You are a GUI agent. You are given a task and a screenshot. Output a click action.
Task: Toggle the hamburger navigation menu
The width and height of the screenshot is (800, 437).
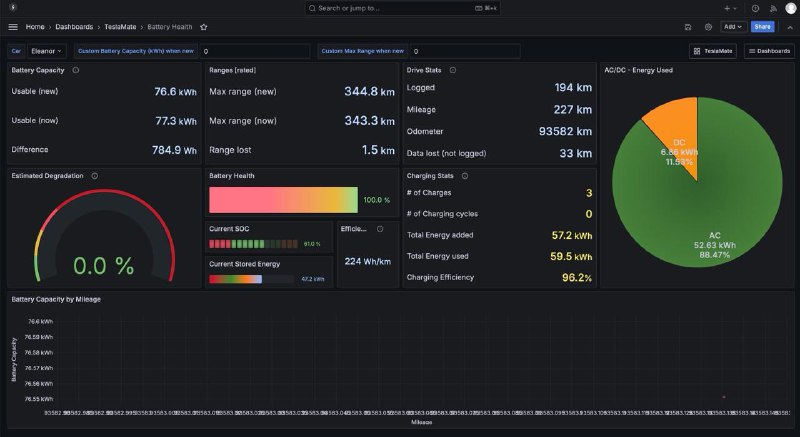click(13, 27)
